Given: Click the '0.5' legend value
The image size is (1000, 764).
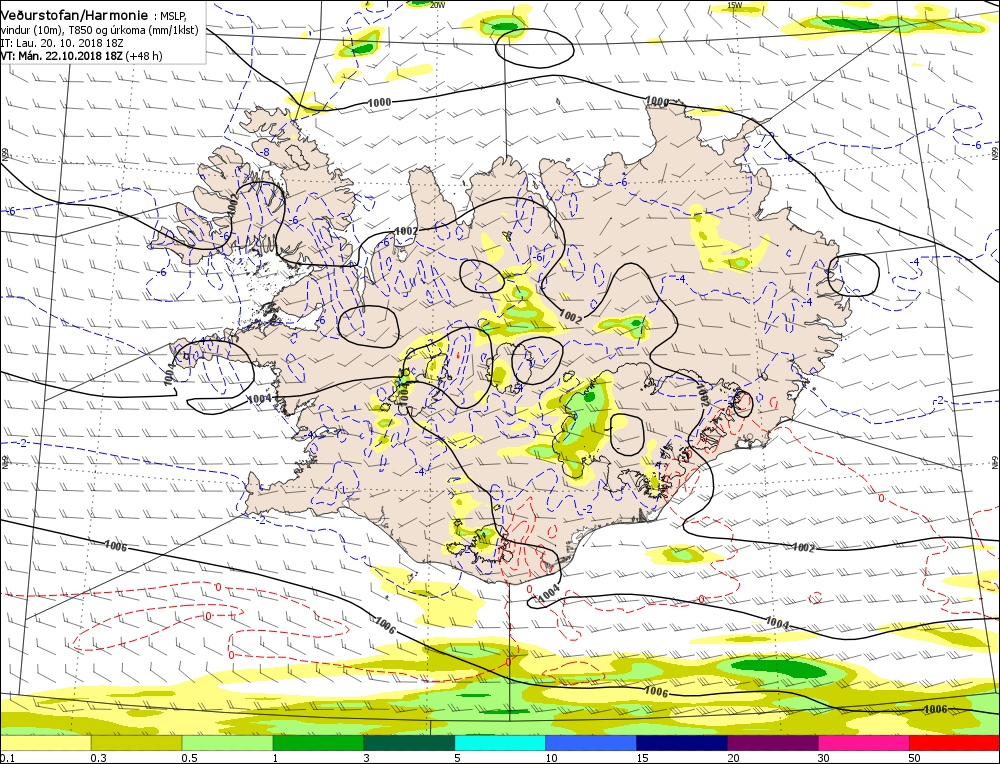Looking at the screenshot, I should 188,758.
